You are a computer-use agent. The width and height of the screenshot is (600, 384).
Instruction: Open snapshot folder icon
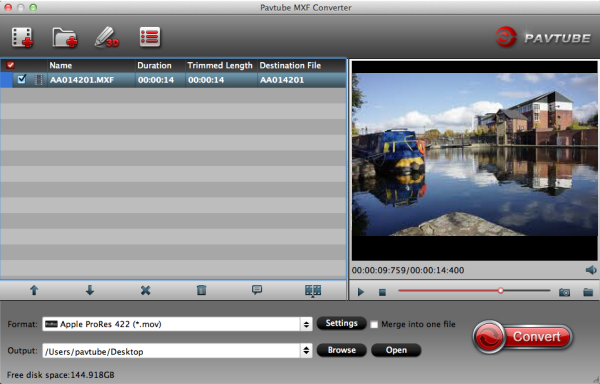click(x=588, y=293)
